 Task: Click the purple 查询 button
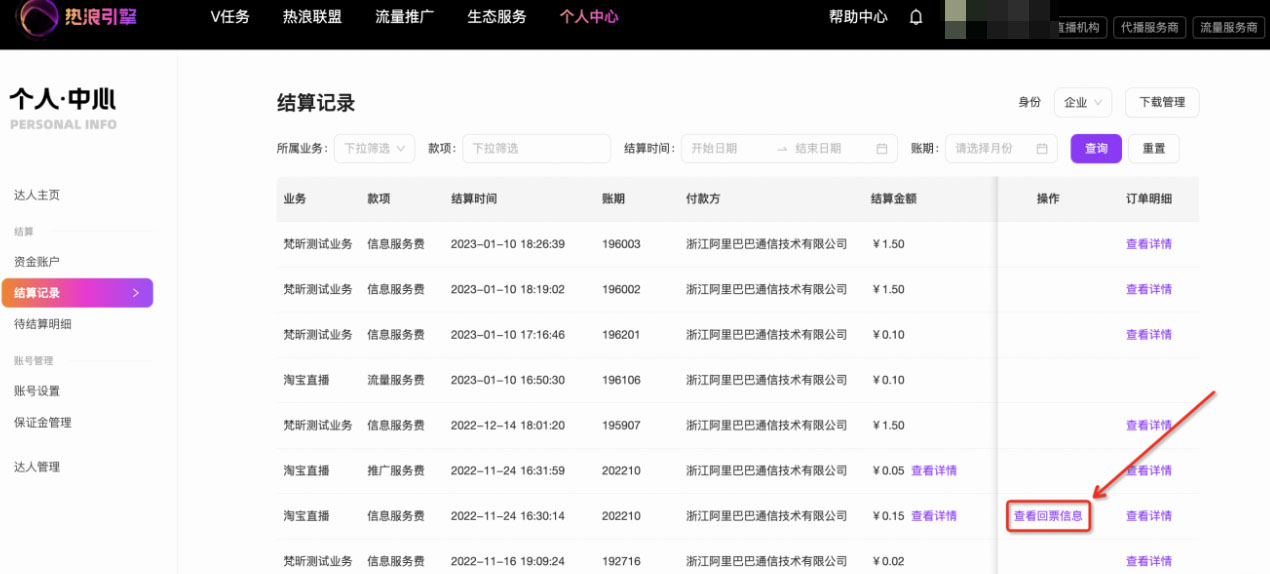click(x=1096, y=149)
